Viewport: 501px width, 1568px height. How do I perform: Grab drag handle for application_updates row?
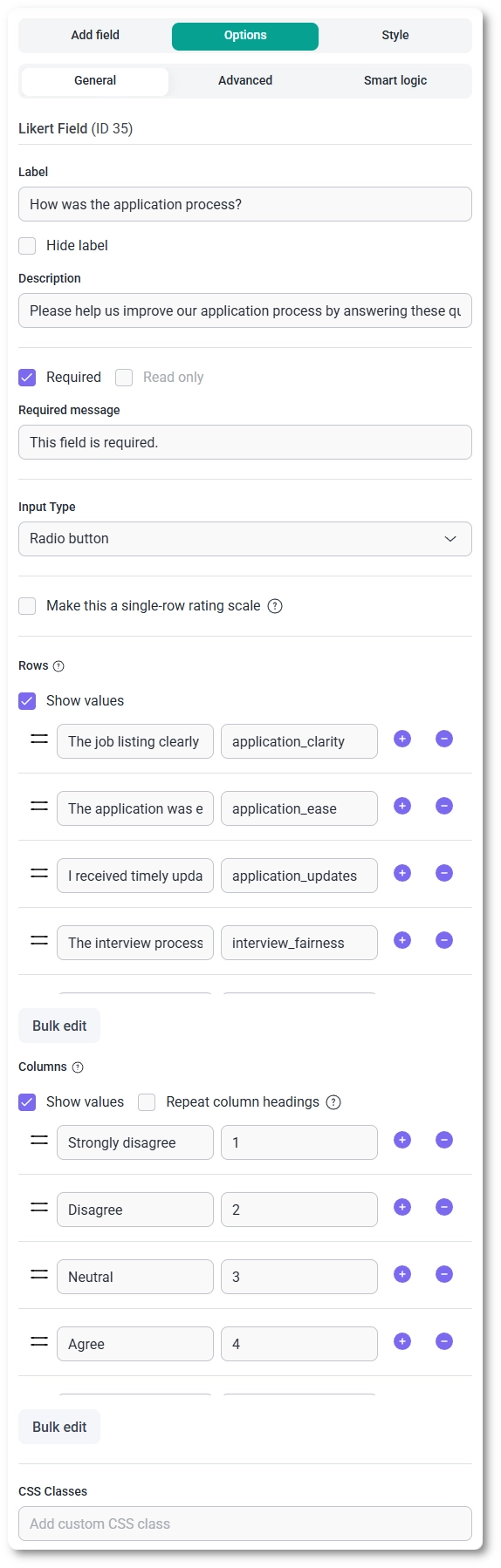click(39, 873)
